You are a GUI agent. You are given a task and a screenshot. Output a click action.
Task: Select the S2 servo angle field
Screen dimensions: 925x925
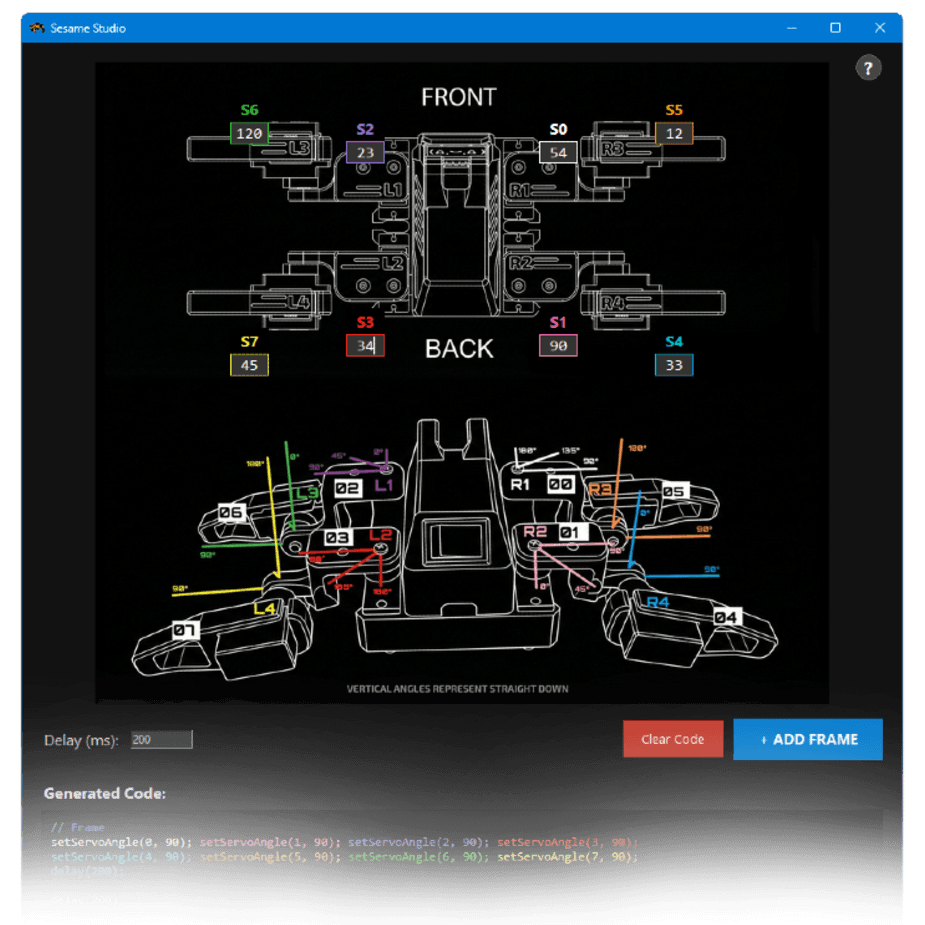pos(365,152)
